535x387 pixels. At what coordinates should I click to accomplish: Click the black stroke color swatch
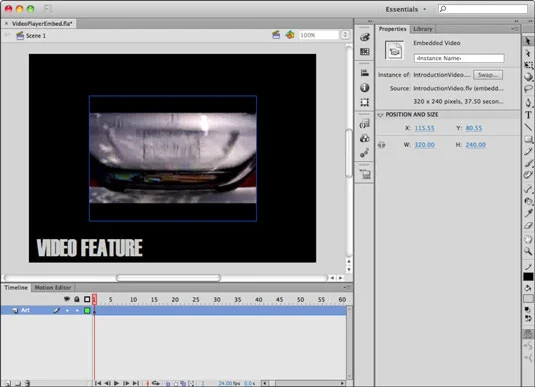click(x=528, y=277)
